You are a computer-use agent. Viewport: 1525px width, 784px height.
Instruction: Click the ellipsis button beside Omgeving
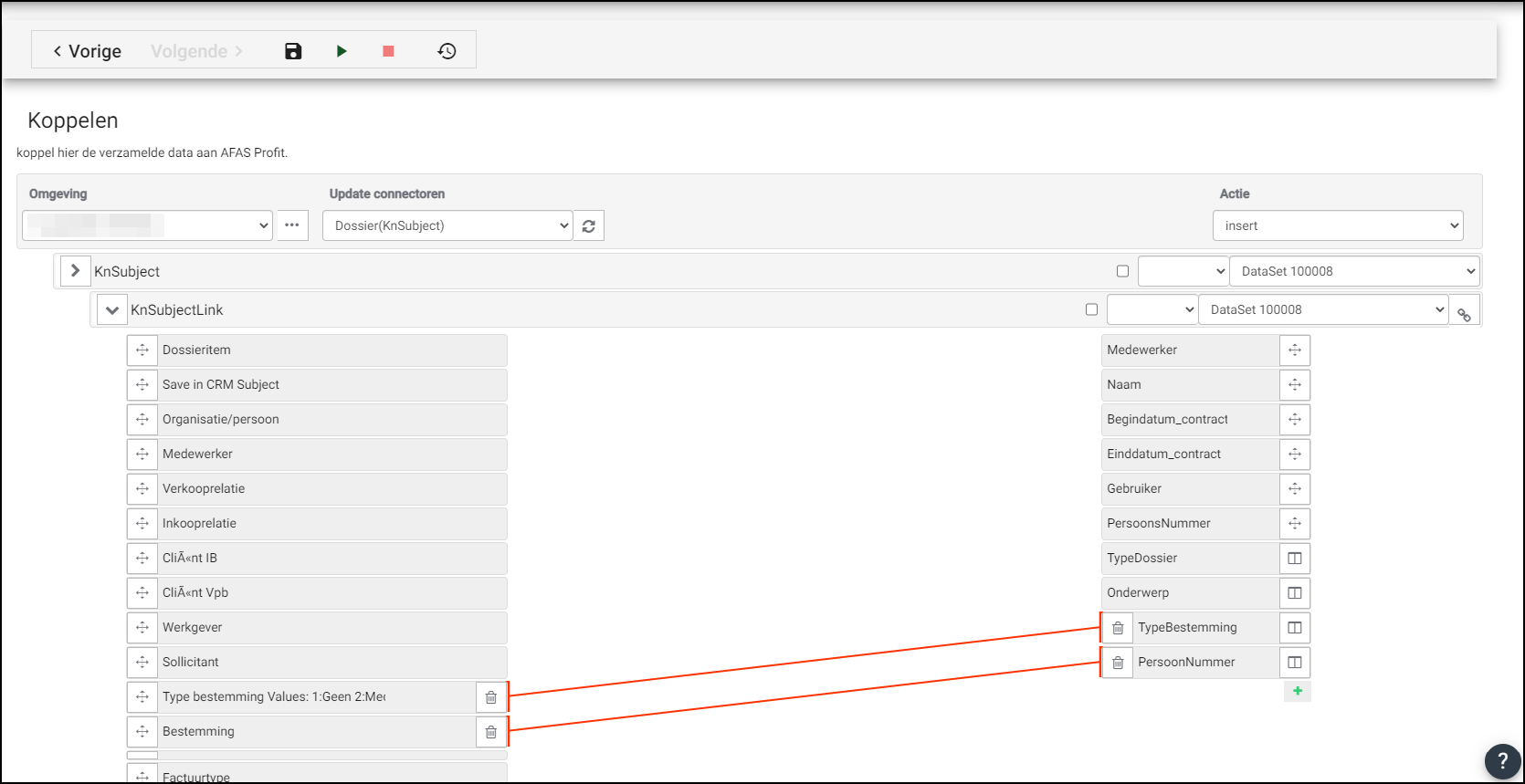tap(292, 225)
